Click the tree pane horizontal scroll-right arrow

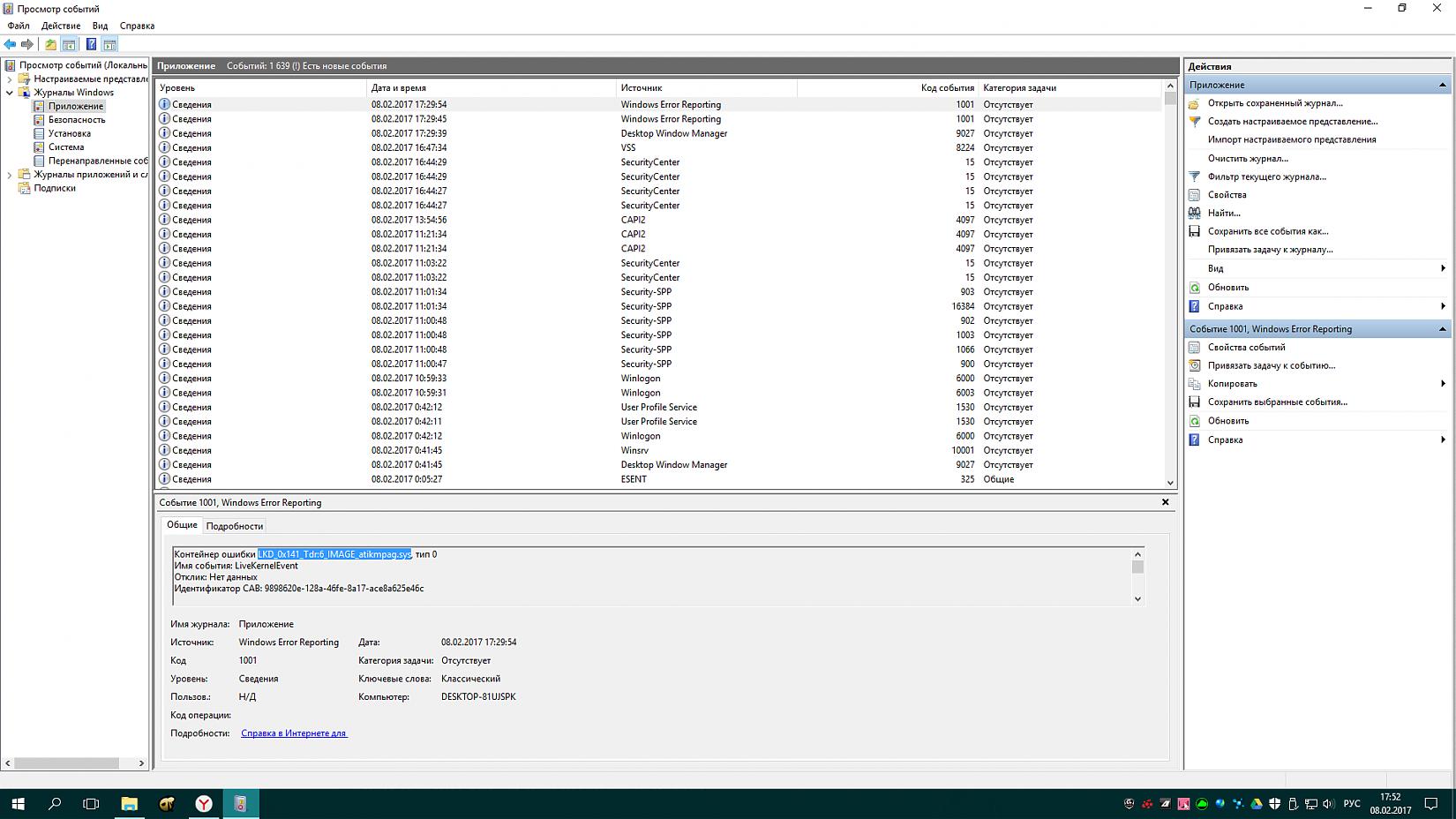pos(141,763)
